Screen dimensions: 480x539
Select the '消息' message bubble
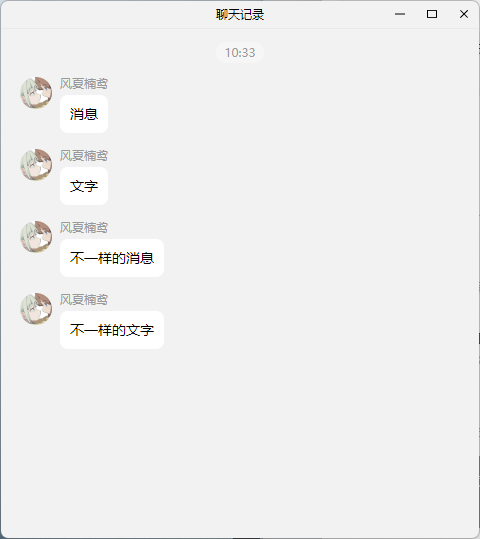click(x=84, y=114)
